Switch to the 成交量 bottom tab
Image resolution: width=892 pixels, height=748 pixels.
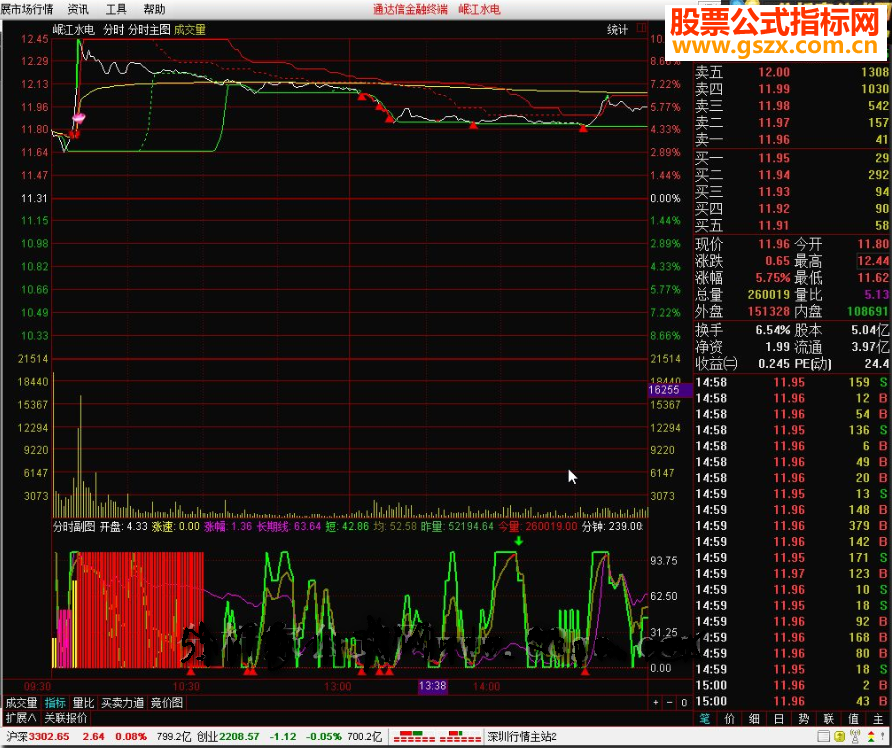pyautogui.click(x=22, y=702)
